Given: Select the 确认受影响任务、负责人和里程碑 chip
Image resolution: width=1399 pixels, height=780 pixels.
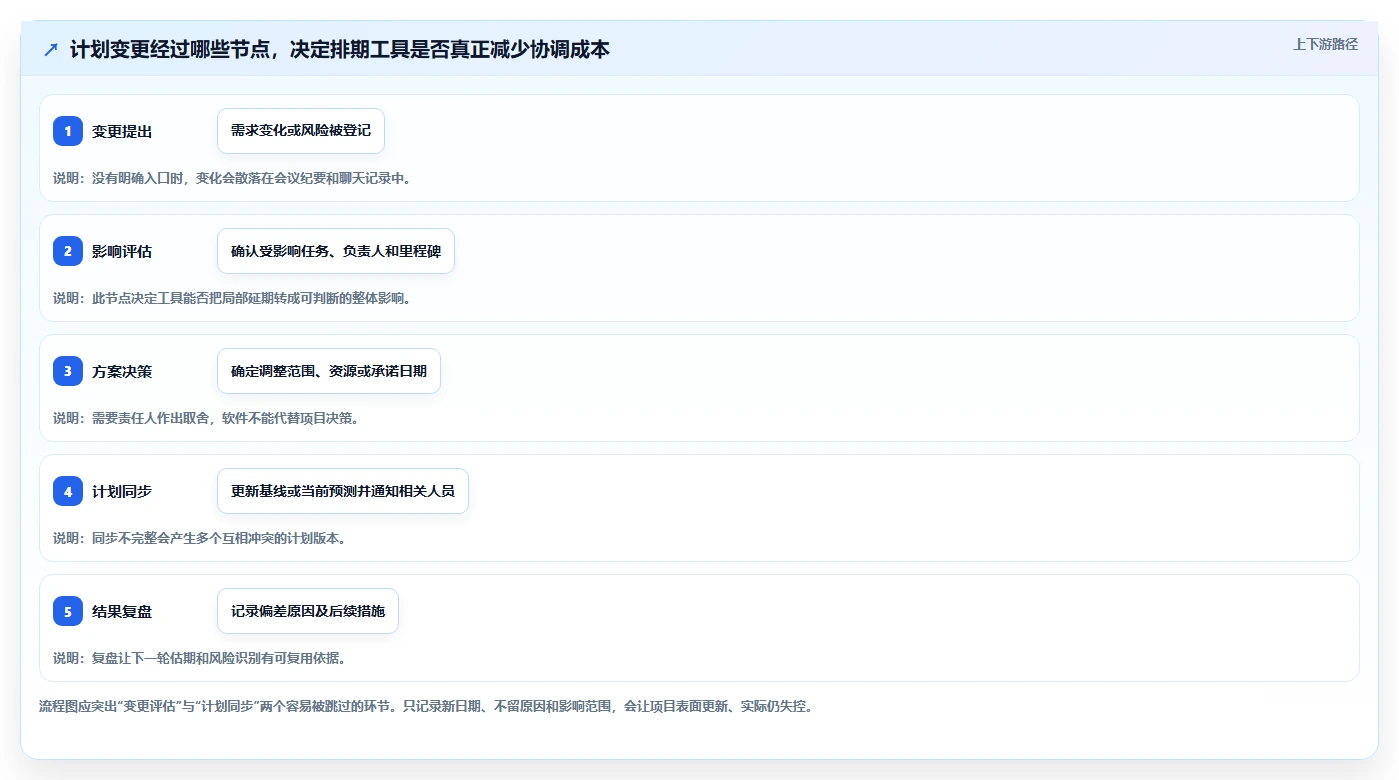Looking at the screenshot, I should coord(336,251).
